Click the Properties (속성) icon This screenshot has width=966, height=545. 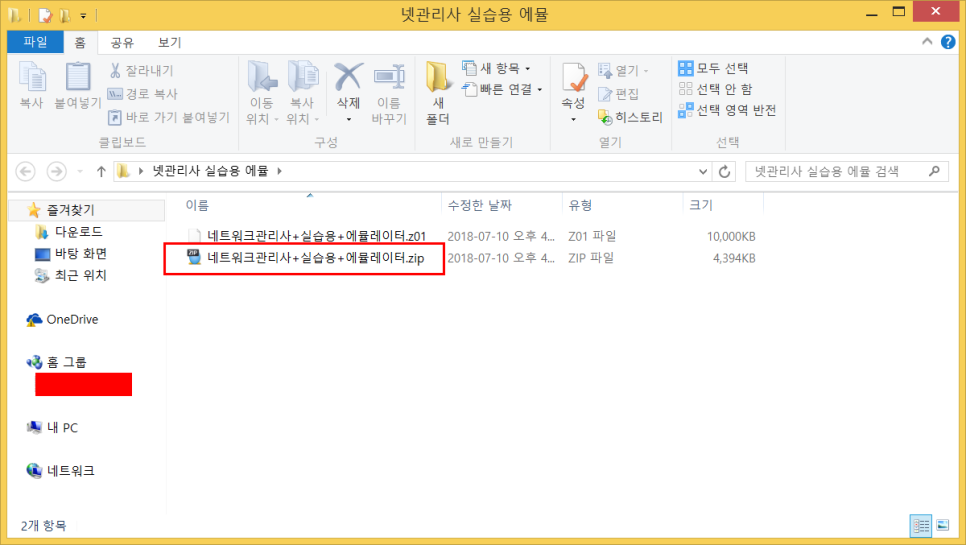[x=574, y=79]
